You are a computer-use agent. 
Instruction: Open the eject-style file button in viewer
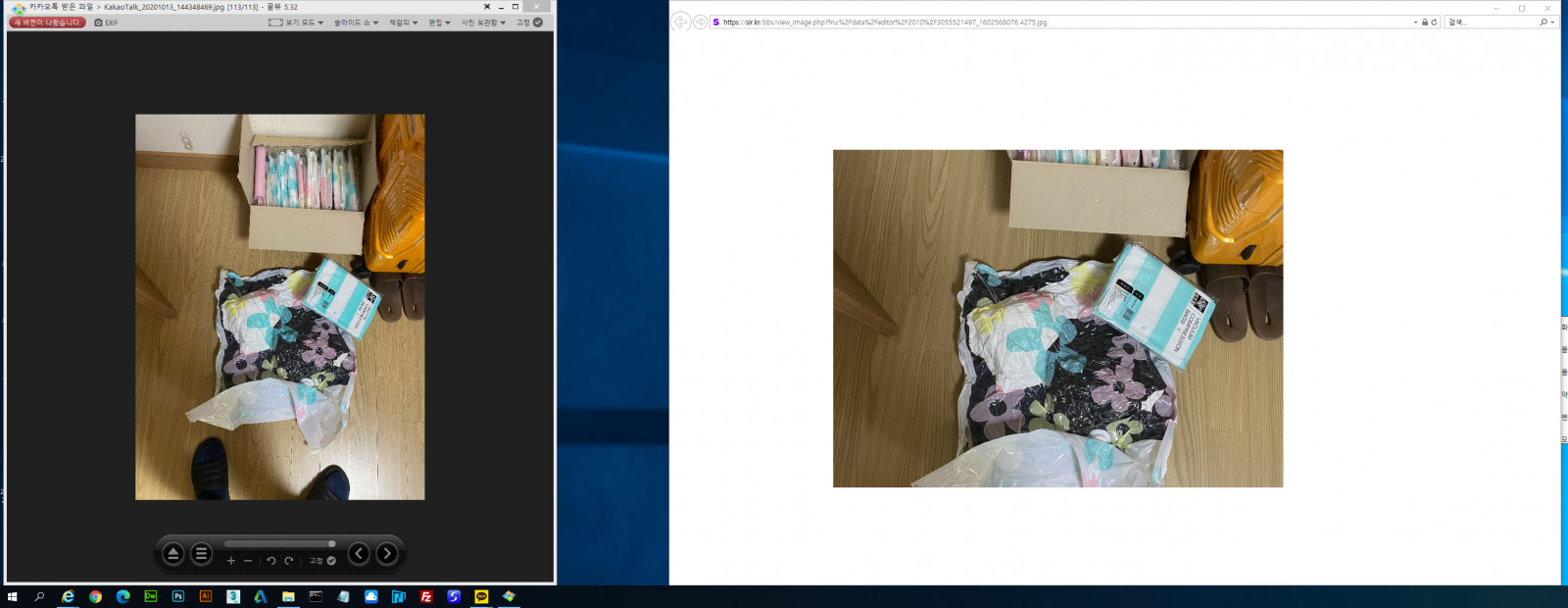(x=172, y=554)
